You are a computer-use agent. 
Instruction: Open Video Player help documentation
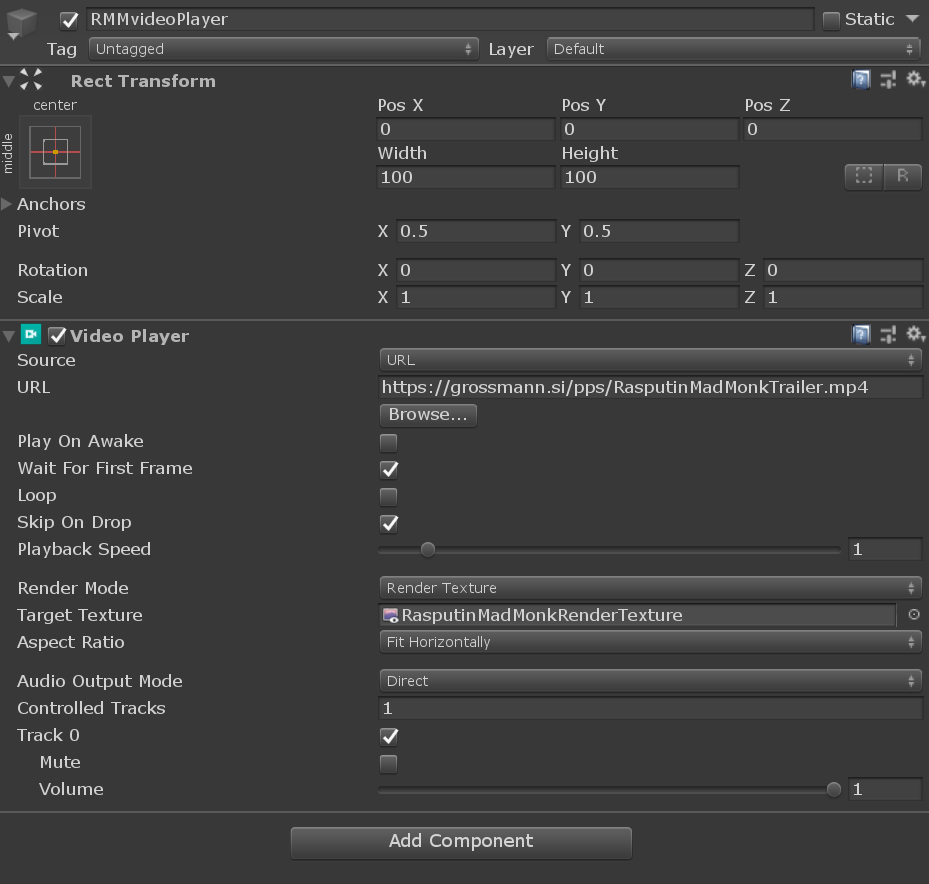tap(861, 333)
